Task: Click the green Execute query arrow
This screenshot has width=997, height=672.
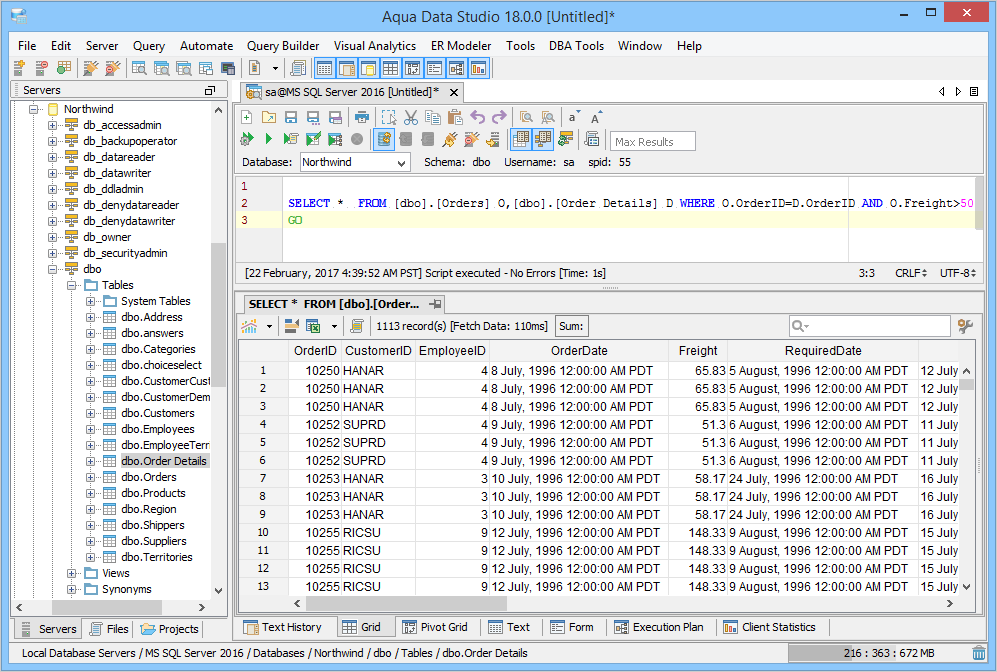Action: 269,139
